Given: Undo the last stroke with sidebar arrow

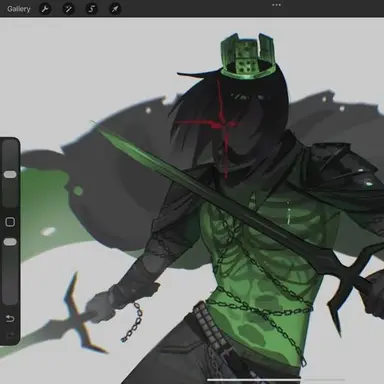Looking at the screenshot, I should pos(10,319).
